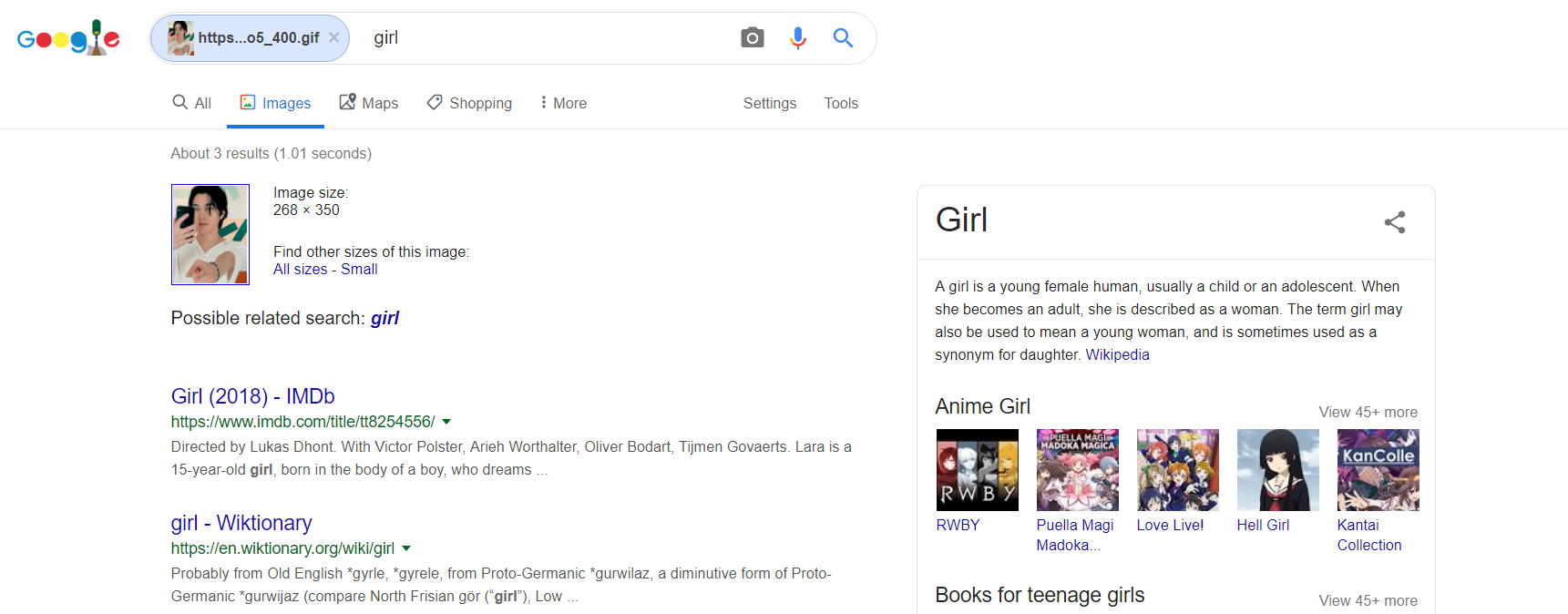
Task: Open the Puella Magi Madoka Magica thumbnail
Action: tap(1078, 470)
